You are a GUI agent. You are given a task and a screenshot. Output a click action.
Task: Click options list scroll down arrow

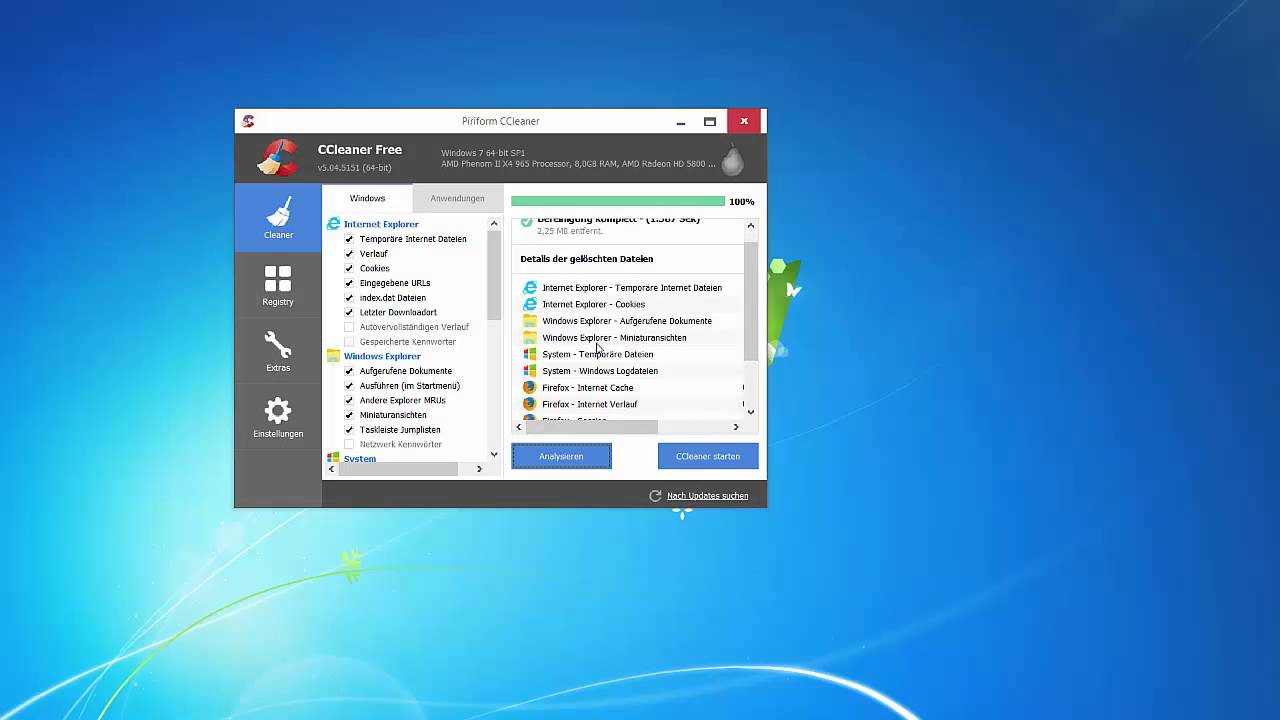494,454
